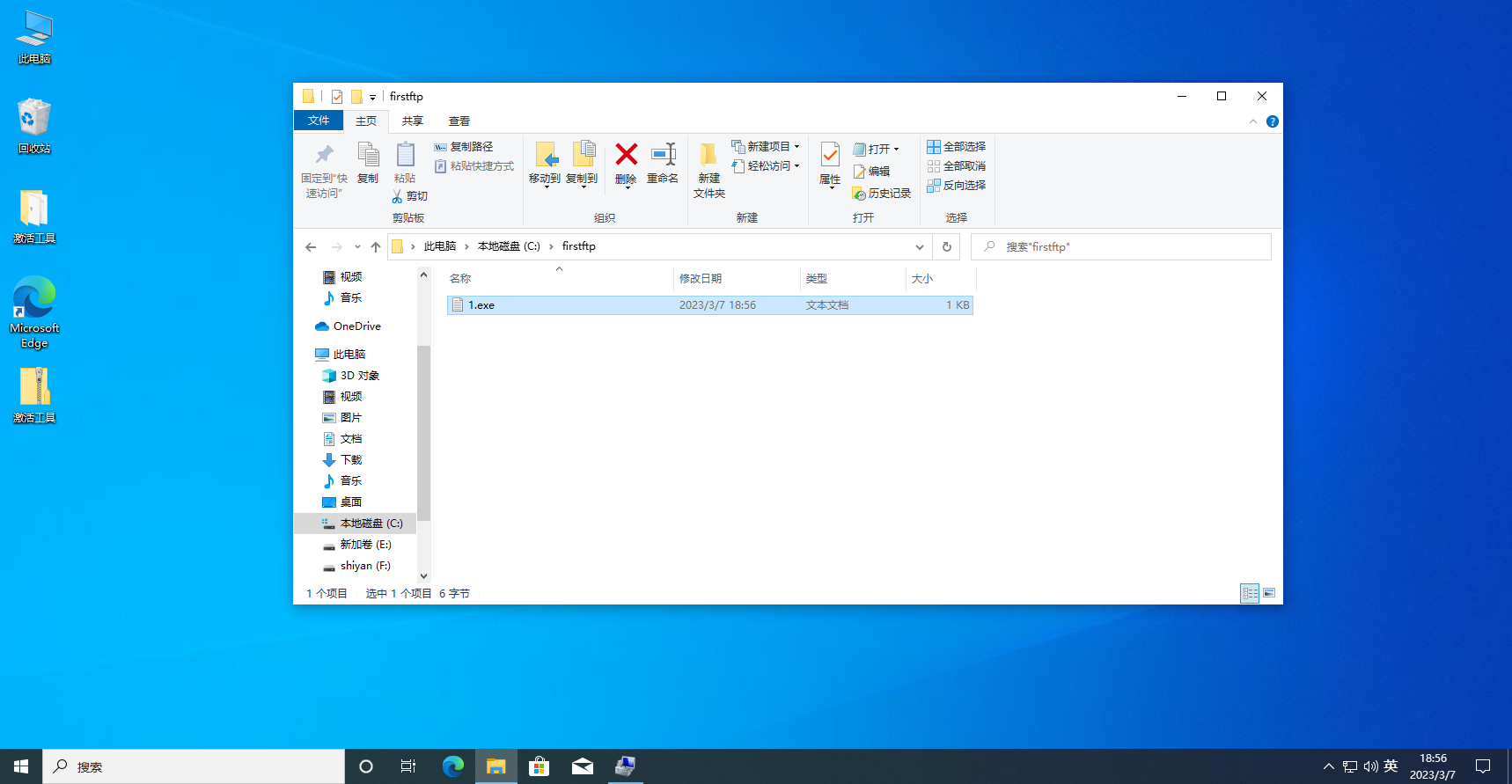Open the File (文件) tab

click(319, 121)
